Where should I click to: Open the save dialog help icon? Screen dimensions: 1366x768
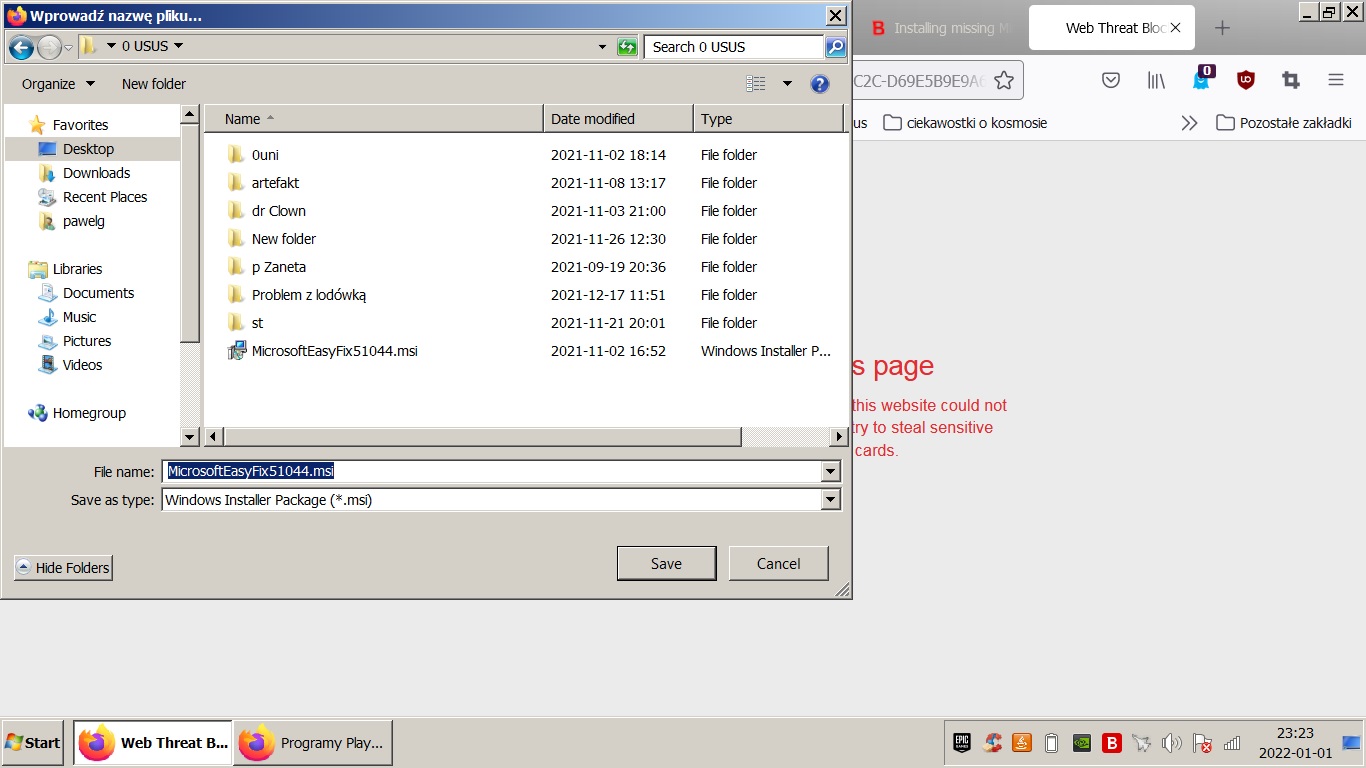[820, 84]
